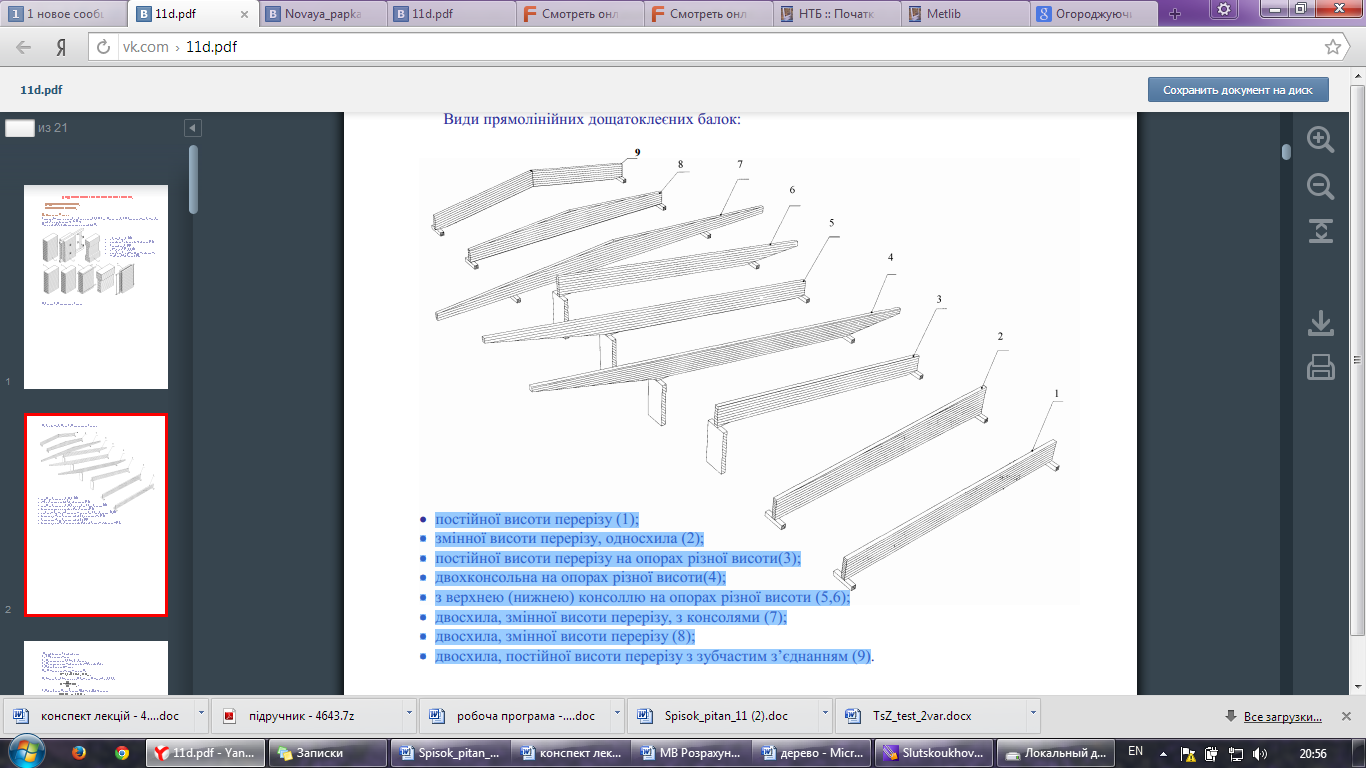Viewport: 1366px width, 768px height.
Task: Click the page number input field
Action: (x=19, y=128)
